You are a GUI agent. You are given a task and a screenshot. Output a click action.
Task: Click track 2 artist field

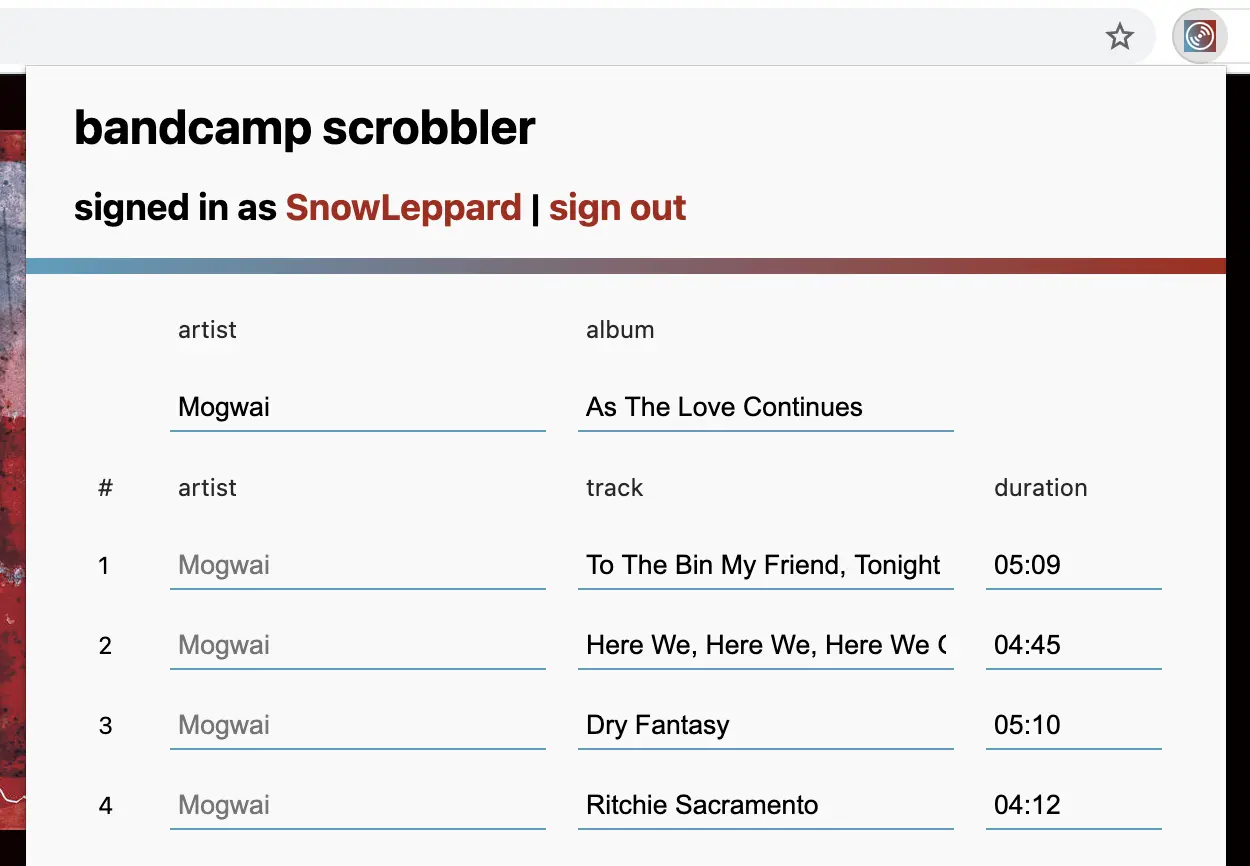[357, 646]
